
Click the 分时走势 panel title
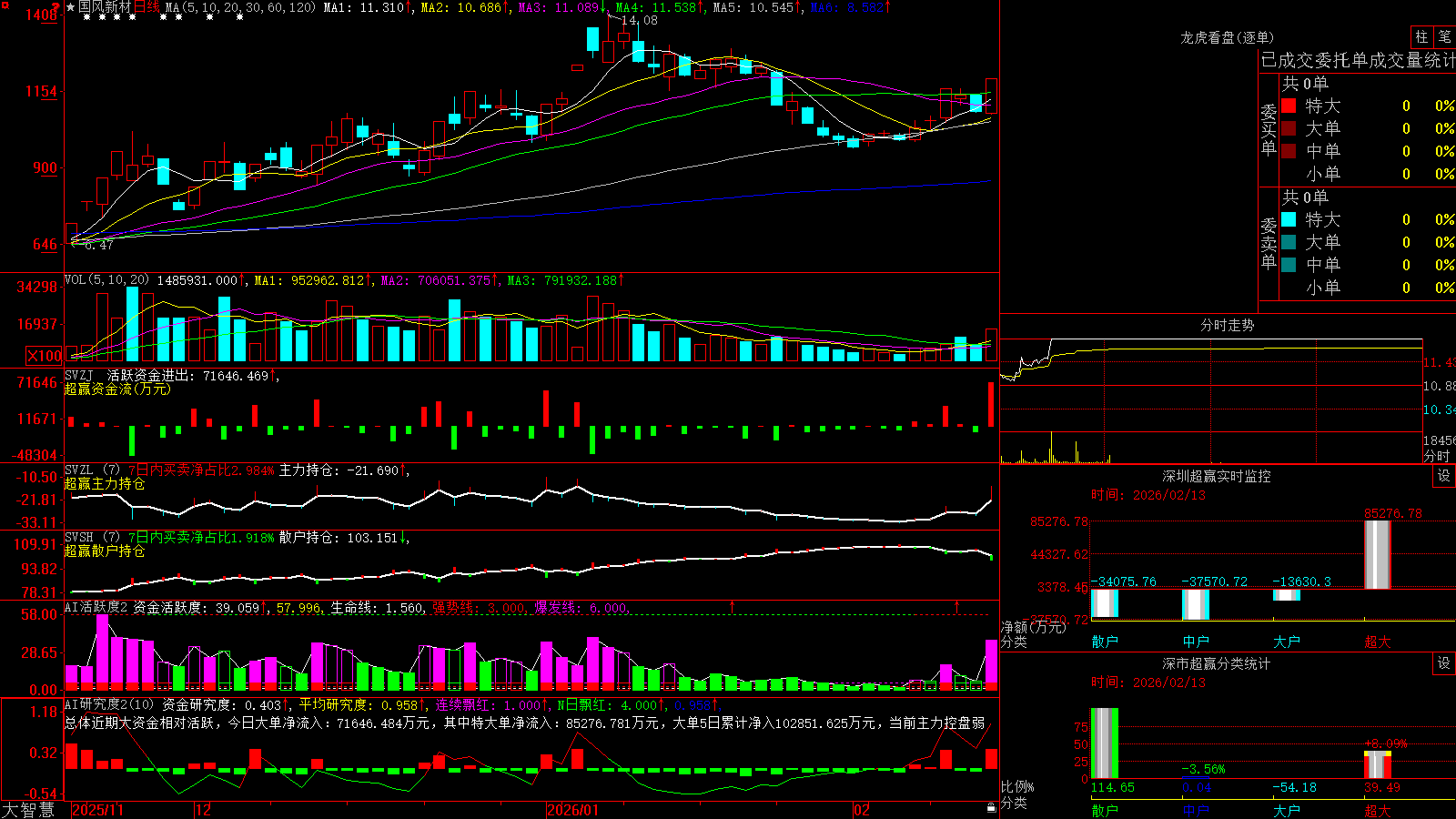pyautogui.click(x=1227, y=325)
